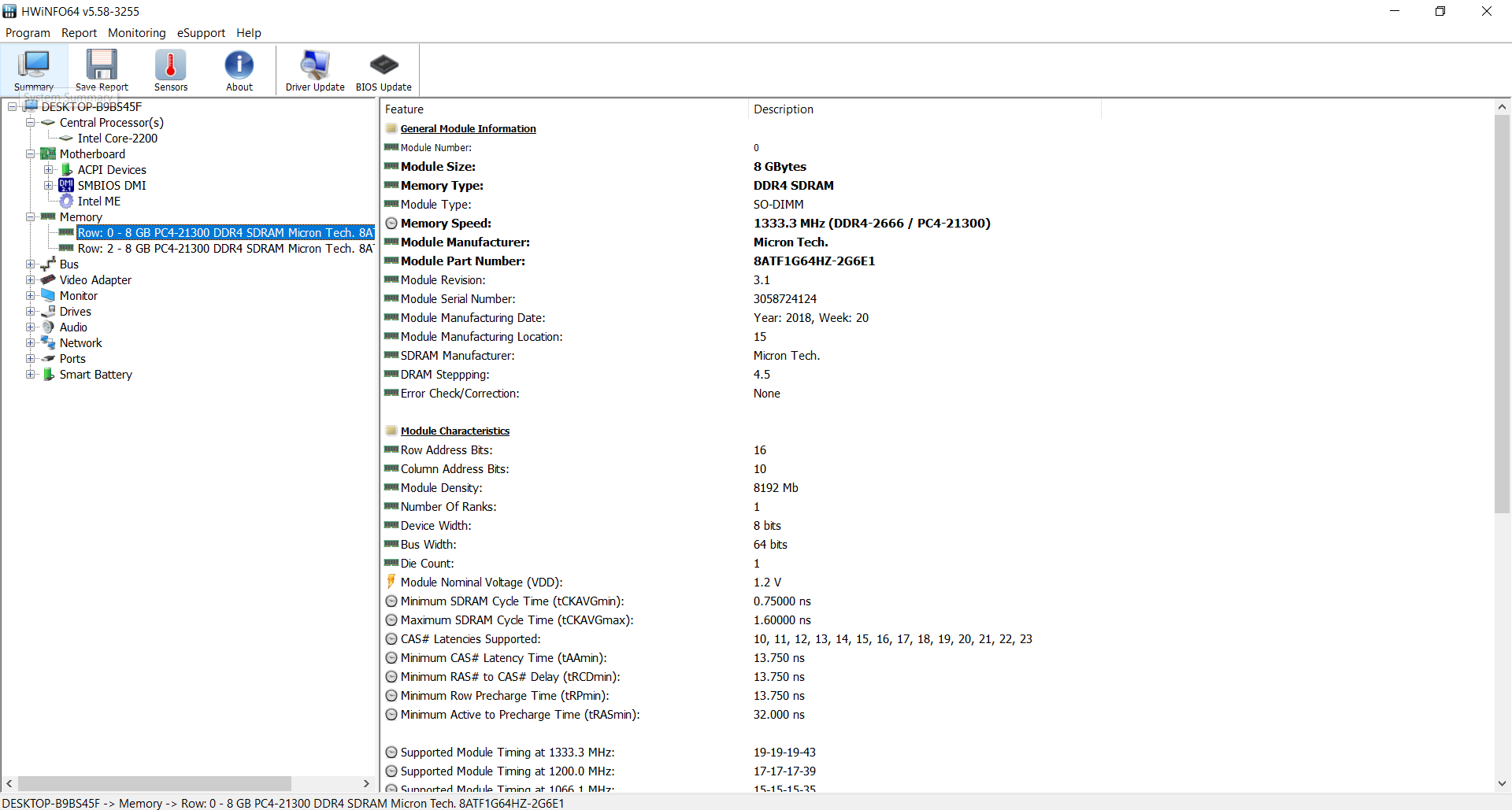Expand the SMBIOS DMI node
Viewport: 1512px width, 810px height.
point(48,185)
